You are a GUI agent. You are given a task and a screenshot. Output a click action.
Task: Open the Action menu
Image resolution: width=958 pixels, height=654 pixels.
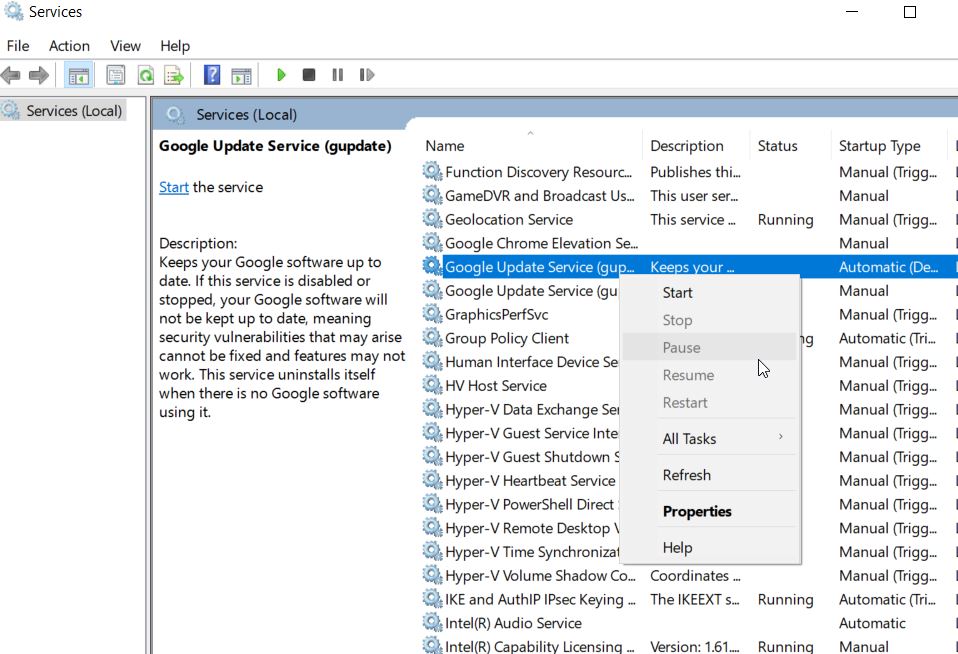click(x=69, y=46)
